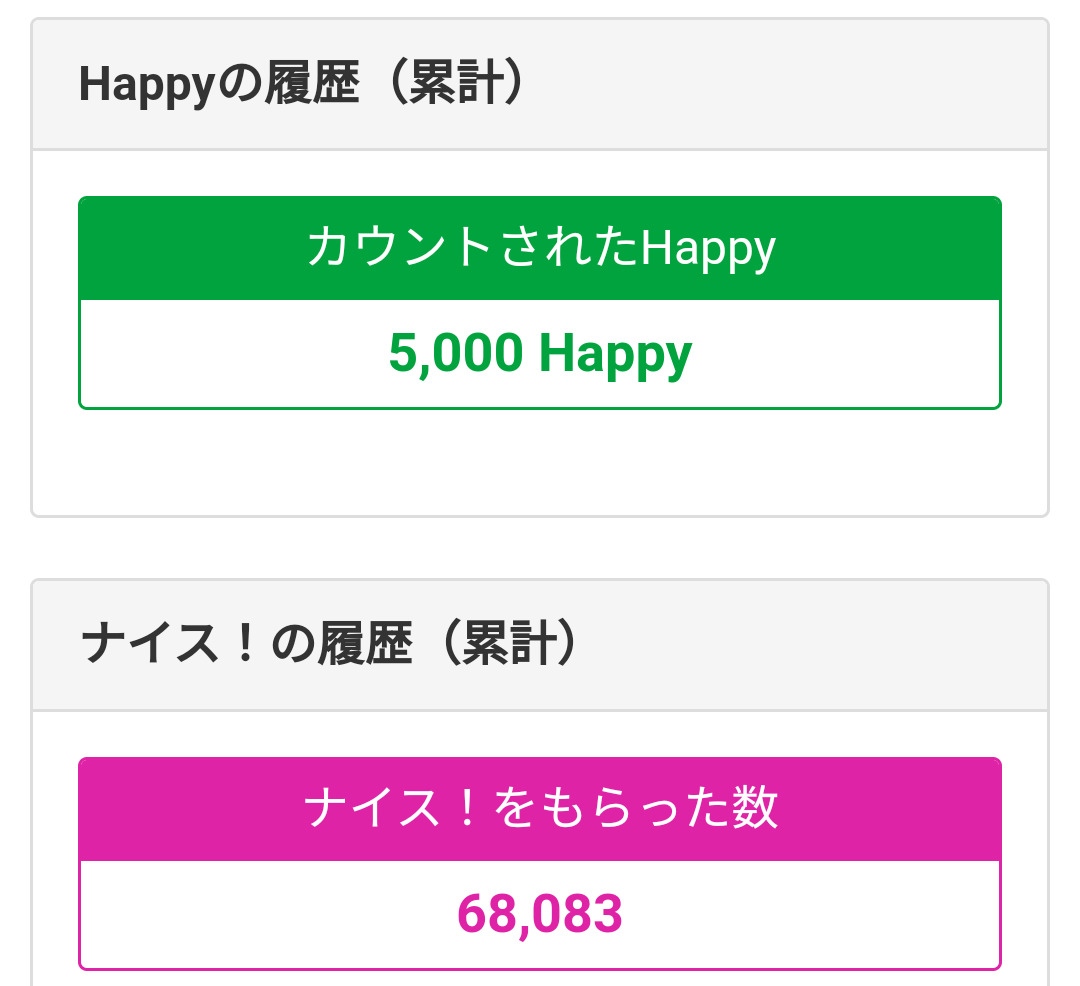
Task: Click the 68,083 count value
Action: coord(540,913)
